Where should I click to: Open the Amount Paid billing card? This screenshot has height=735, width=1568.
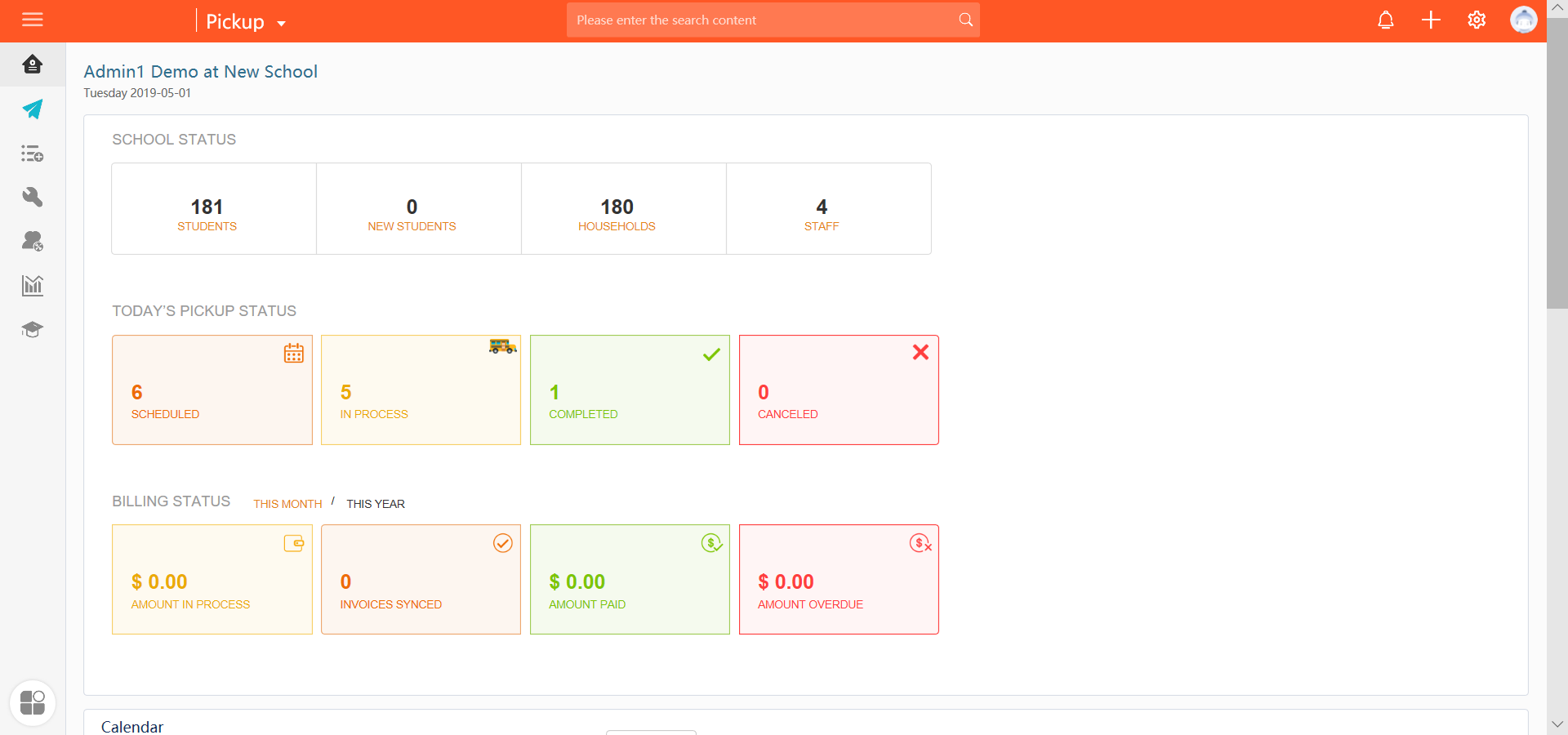630,580
